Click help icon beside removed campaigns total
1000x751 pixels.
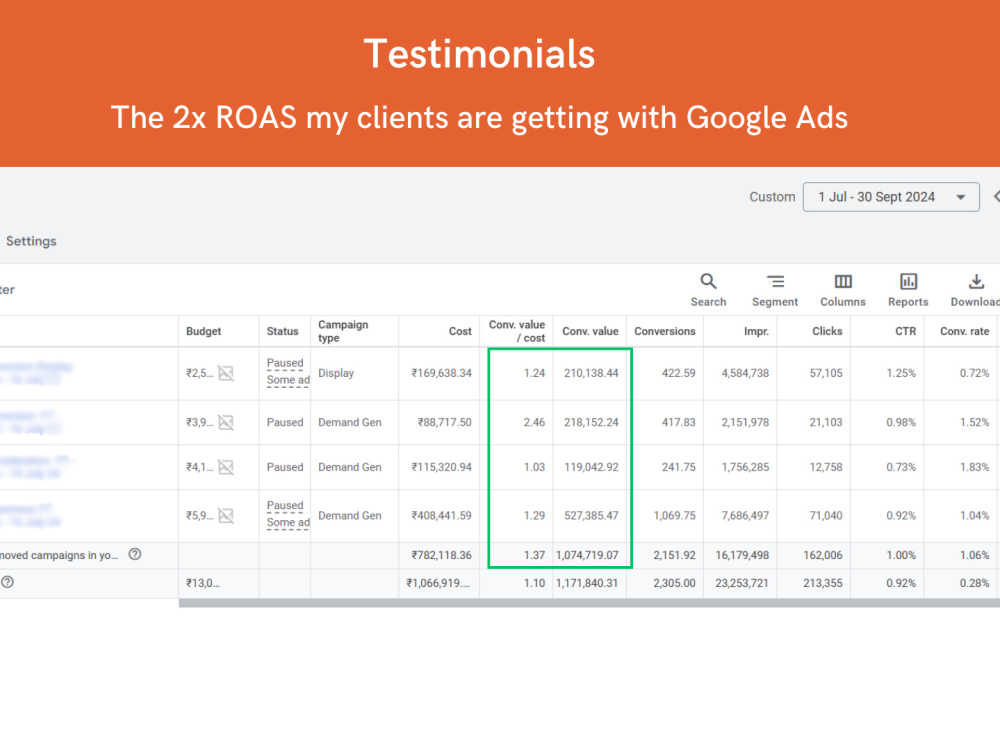tap(135, 555)
